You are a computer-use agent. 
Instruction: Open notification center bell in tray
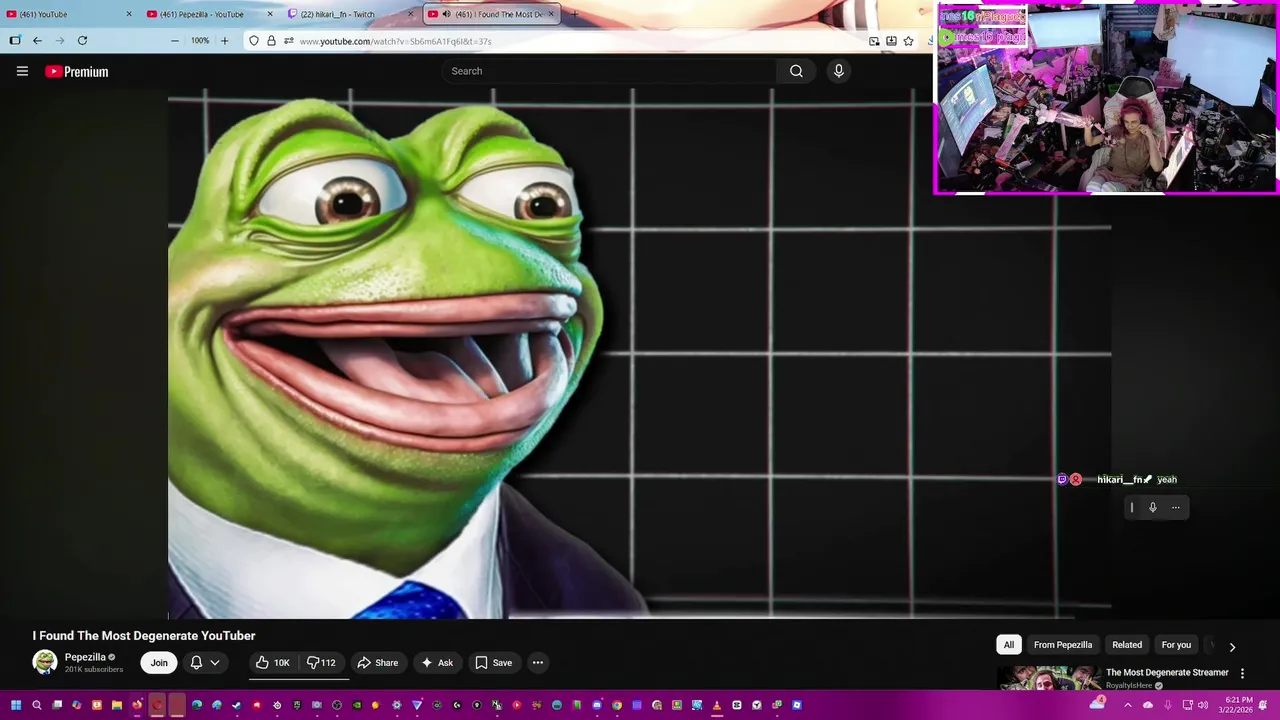coord(1264,705)
